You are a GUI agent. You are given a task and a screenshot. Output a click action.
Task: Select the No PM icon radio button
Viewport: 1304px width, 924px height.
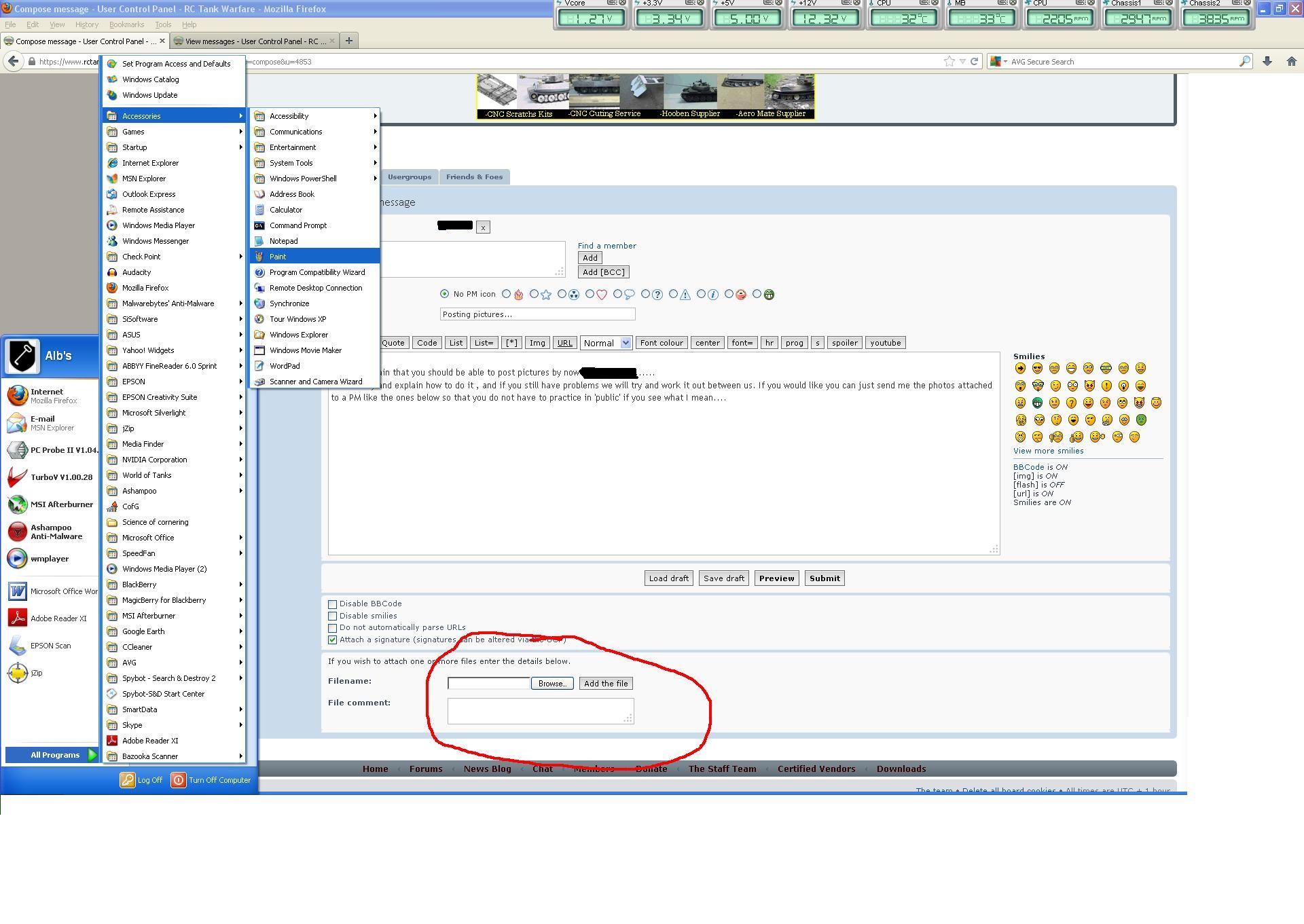click(x=444, y=294)
